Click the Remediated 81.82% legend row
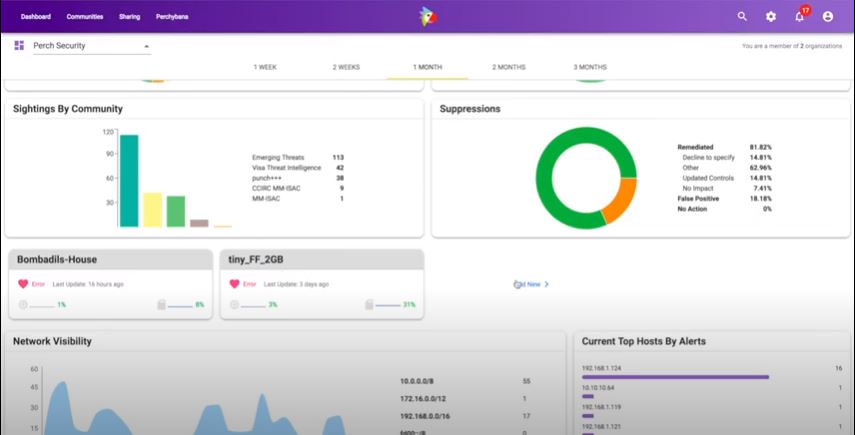This screenshot has width=855, height=435. (725, 147)
